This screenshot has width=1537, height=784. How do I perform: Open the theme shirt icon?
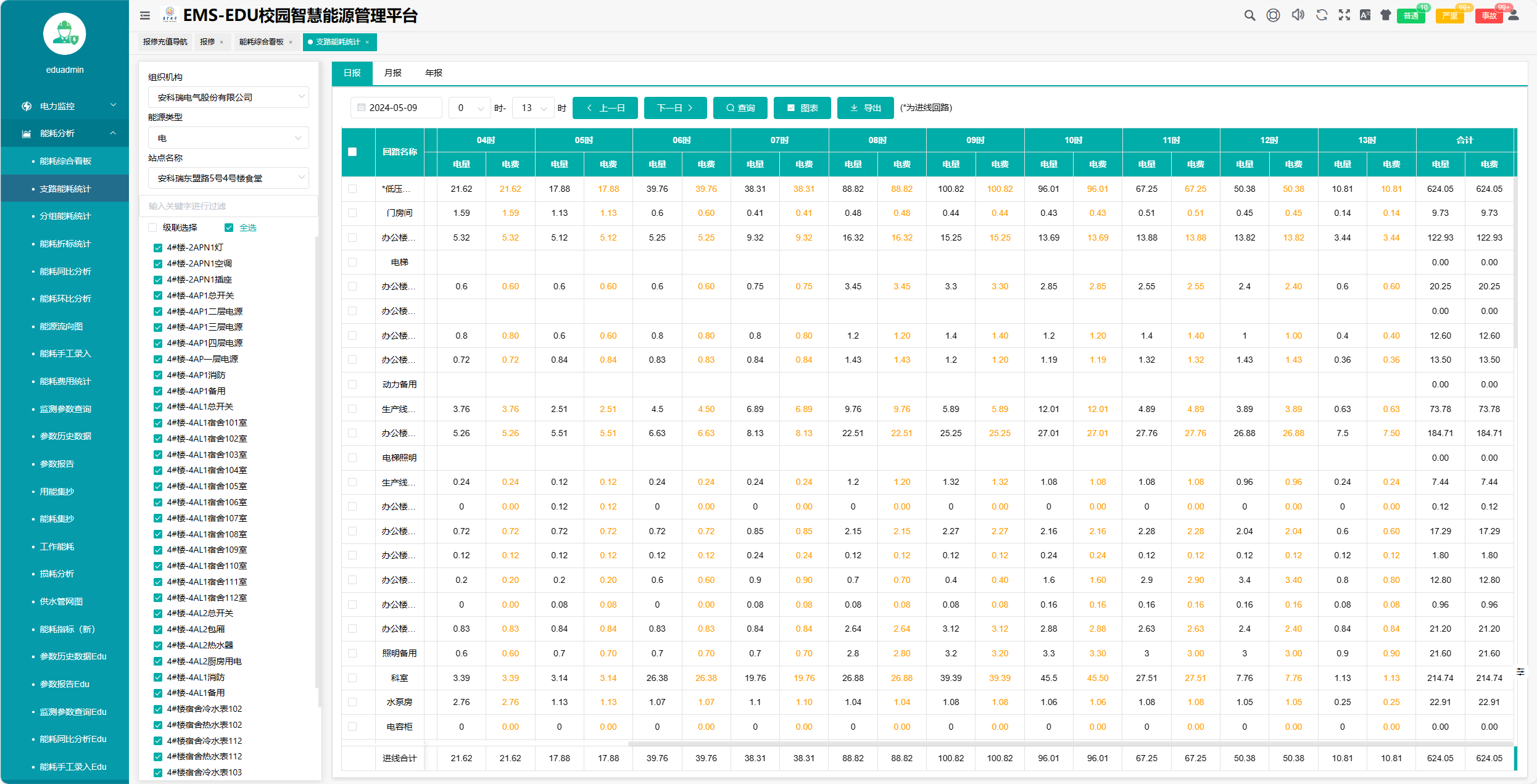pos(1386,15)
